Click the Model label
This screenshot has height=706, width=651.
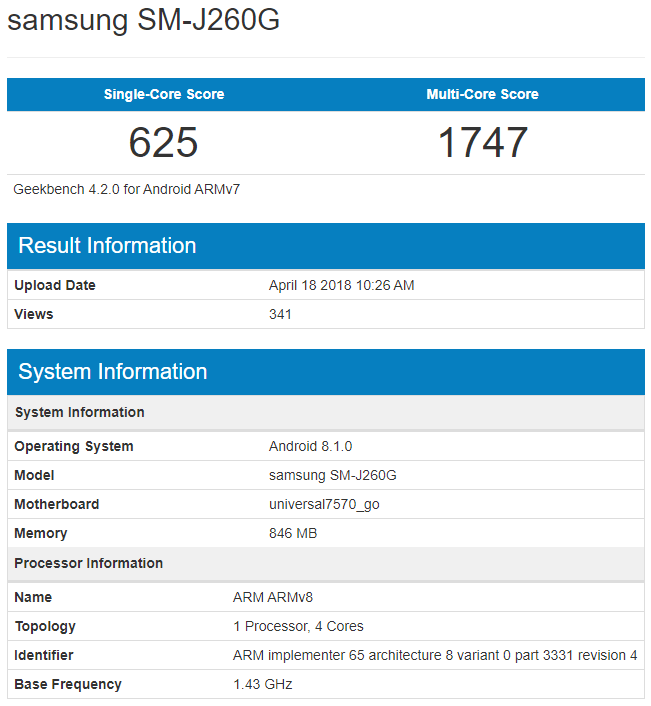(x=34, y=475)
